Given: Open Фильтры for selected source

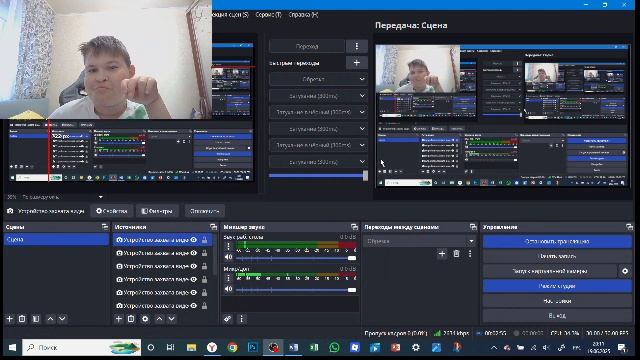Looking at the screenshot, I should coord(157,211).
